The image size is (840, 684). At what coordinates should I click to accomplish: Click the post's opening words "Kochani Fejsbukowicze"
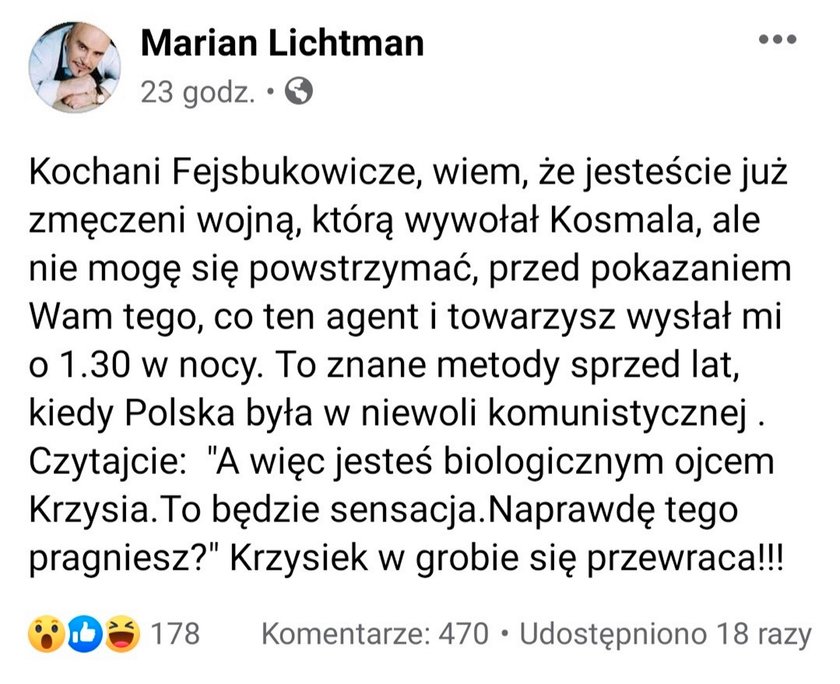click(226, 172)
